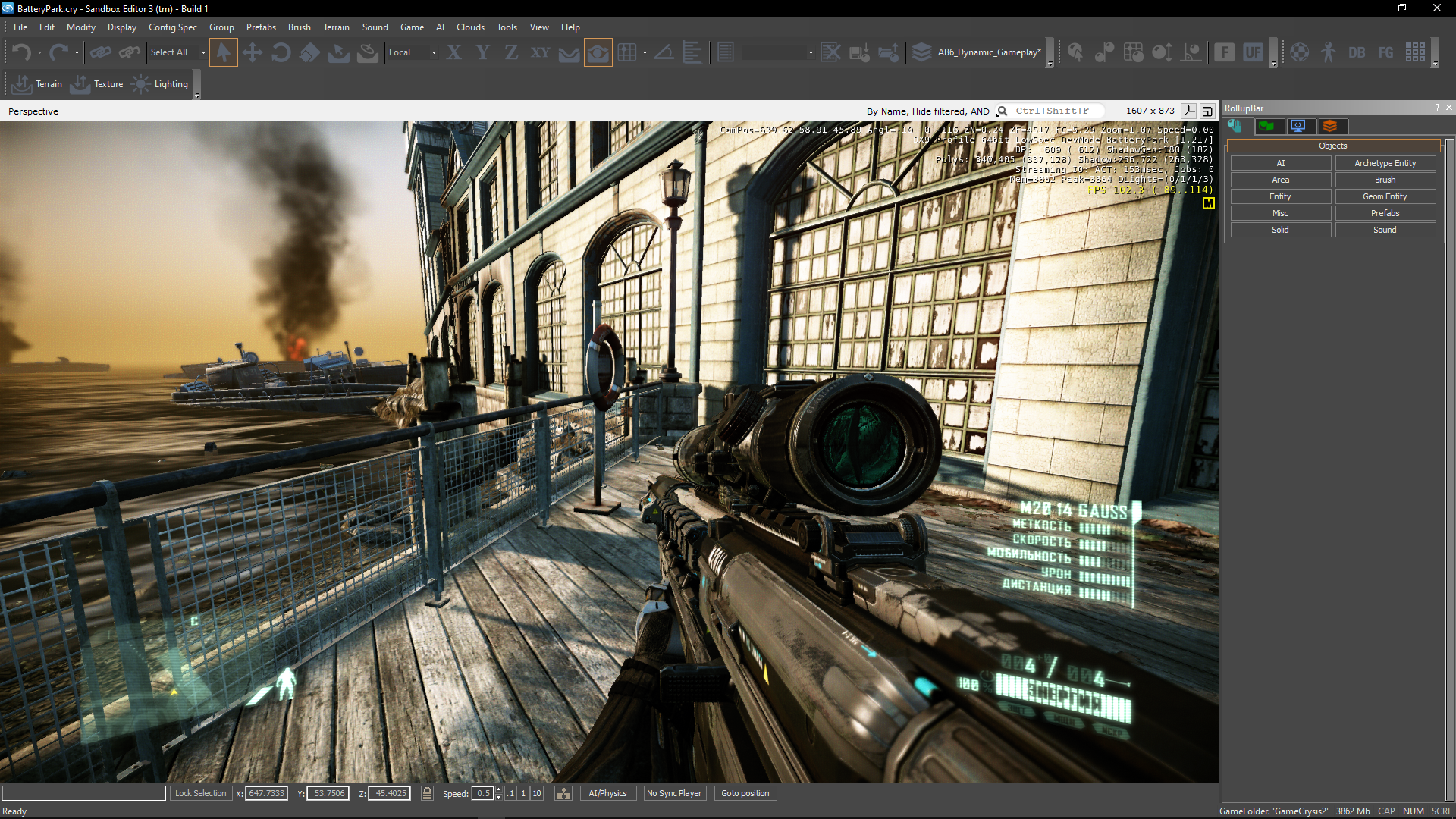The height and width of the screenshot is (819, 1456).
Task: Expand the grid snap dropdown arrow
Action: (x=645, y=52)
